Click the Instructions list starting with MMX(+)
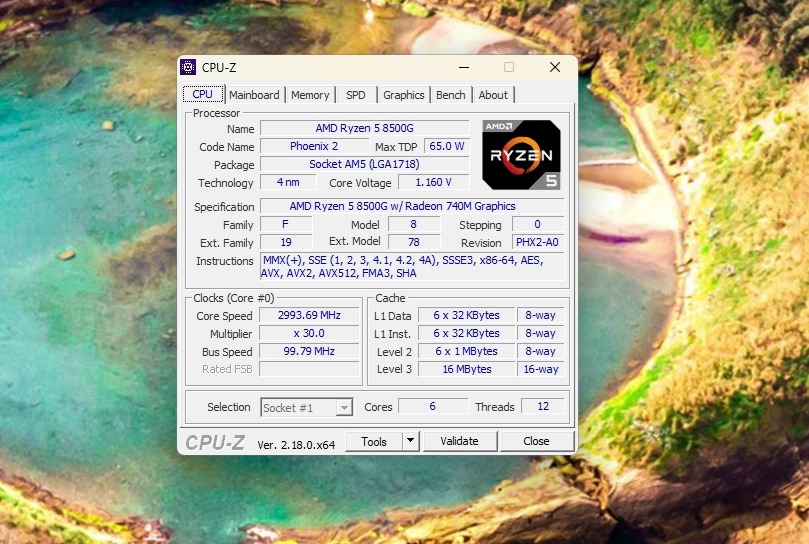Image resolution: width=809 pixels, height=544 pixels. [412, 266]
